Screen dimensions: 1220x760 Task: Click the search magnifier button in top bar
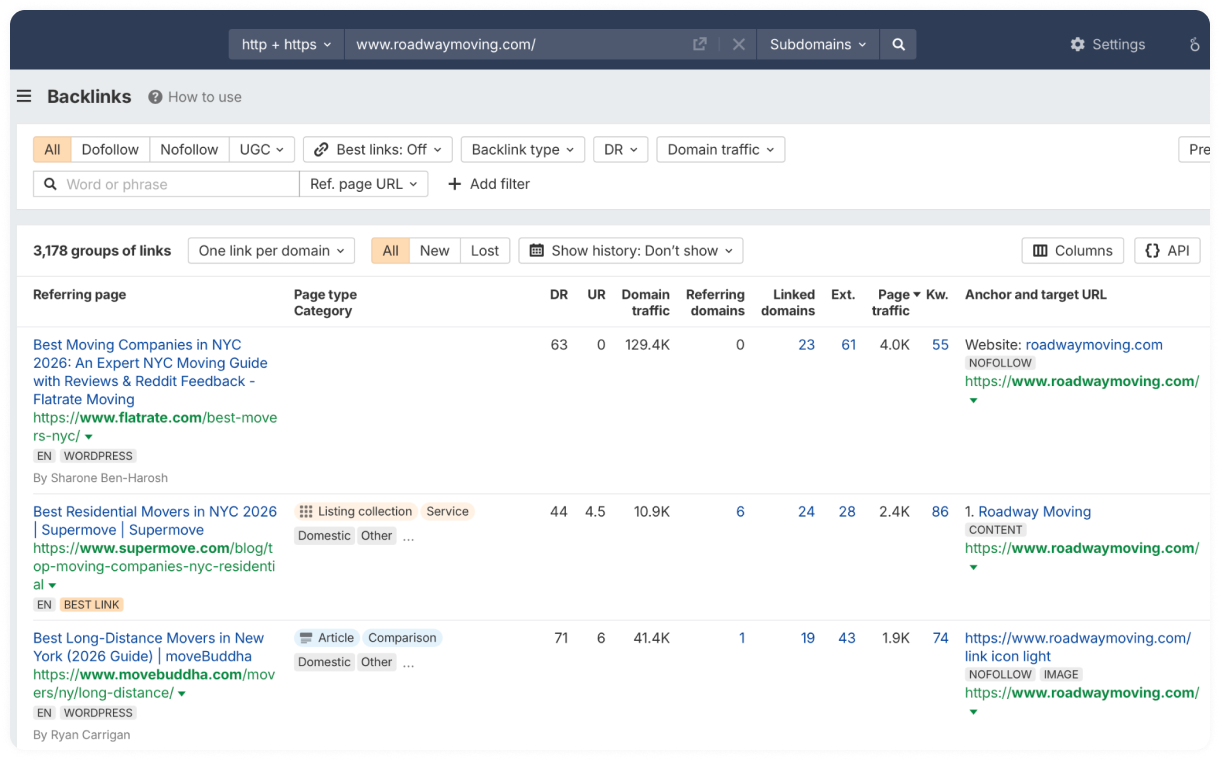[898, 44]
